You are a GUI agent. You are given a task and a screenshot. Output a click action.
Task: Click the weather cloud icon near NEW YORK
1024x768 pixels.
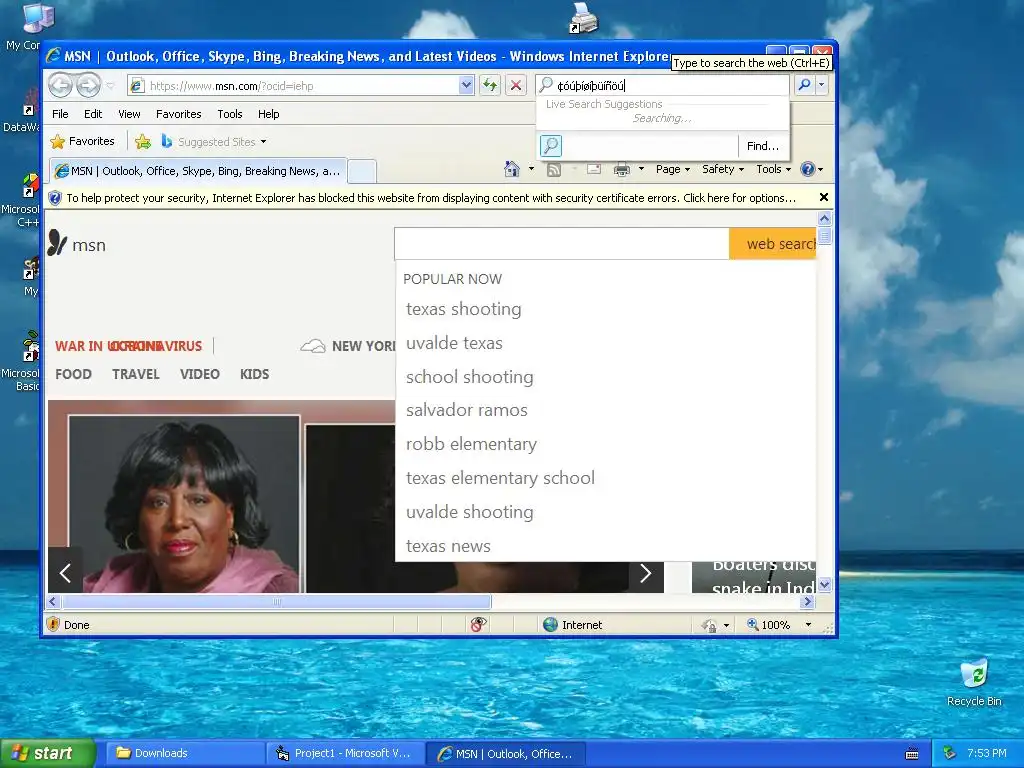313,346
